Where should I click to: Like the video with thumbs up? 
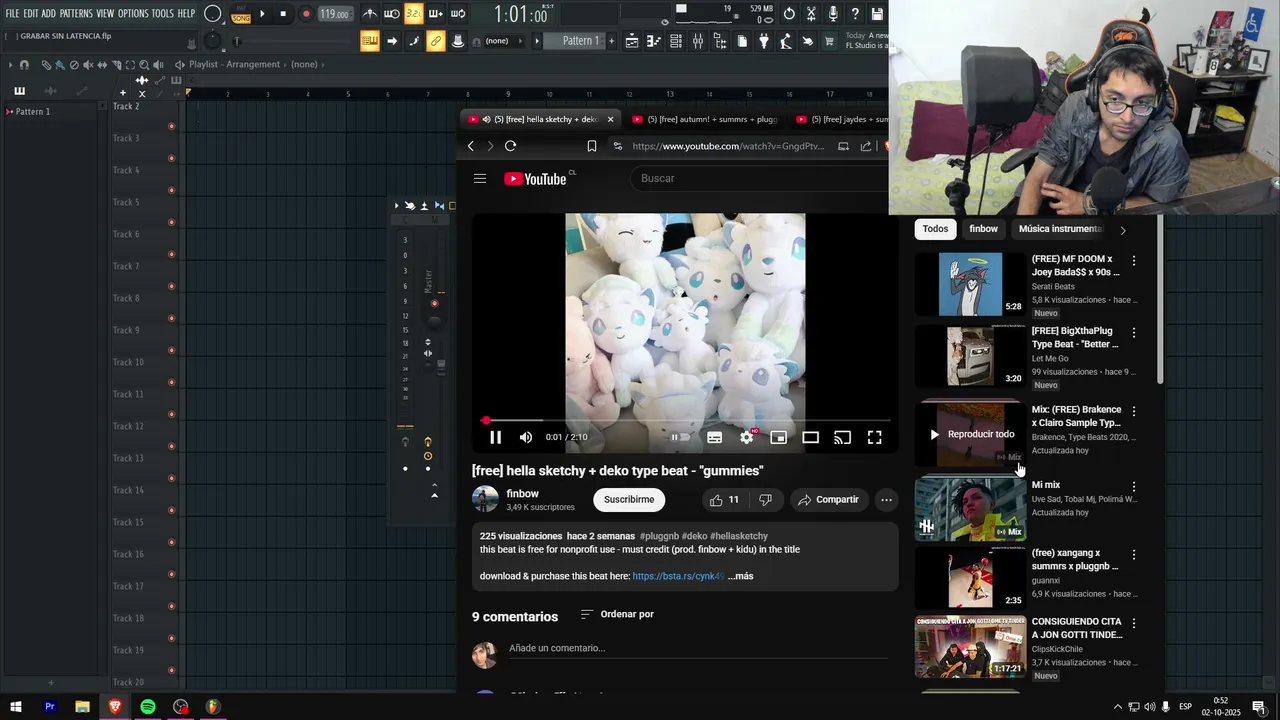point(724,499)
